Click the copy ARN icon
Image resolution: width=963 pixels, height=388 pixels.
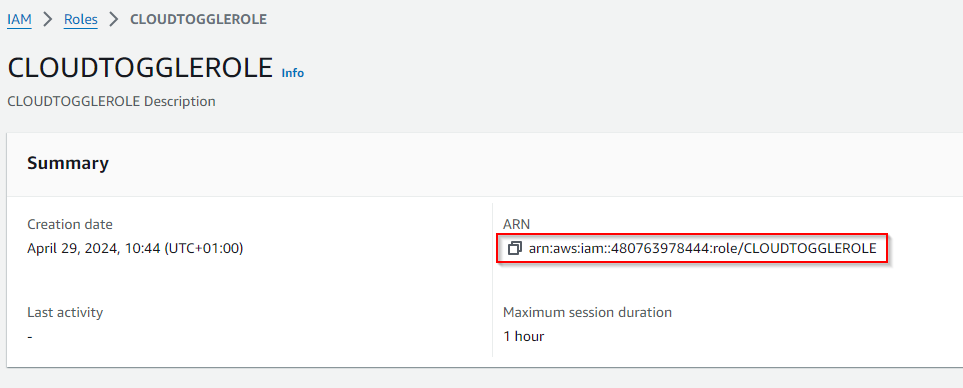point(515,249)
